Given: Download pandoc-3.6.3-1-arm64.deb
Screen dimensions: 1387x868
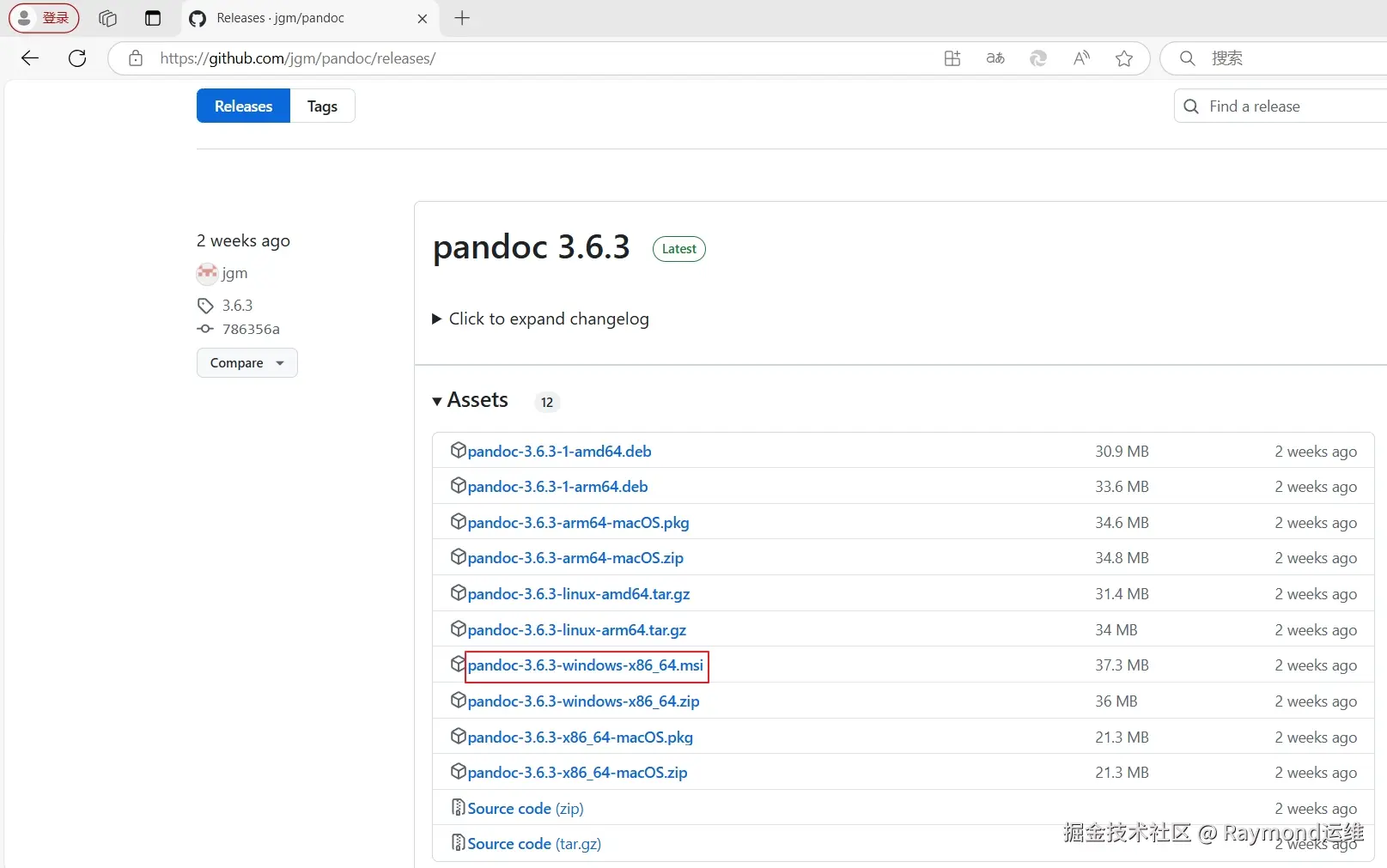Looking at the screenshot, I should click(x=557, y=487).
